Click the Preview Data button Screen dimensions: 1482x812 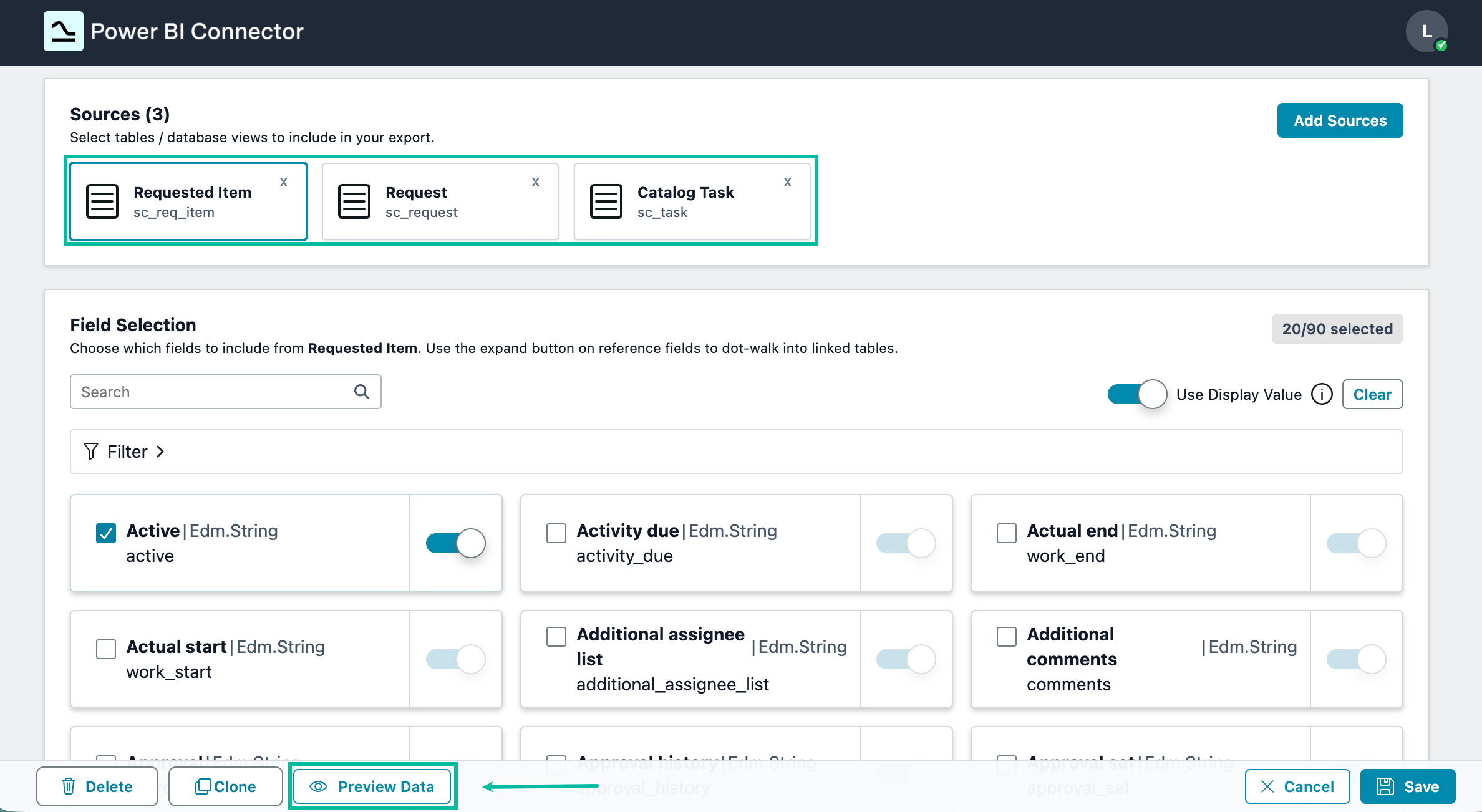tap(372, 786)
